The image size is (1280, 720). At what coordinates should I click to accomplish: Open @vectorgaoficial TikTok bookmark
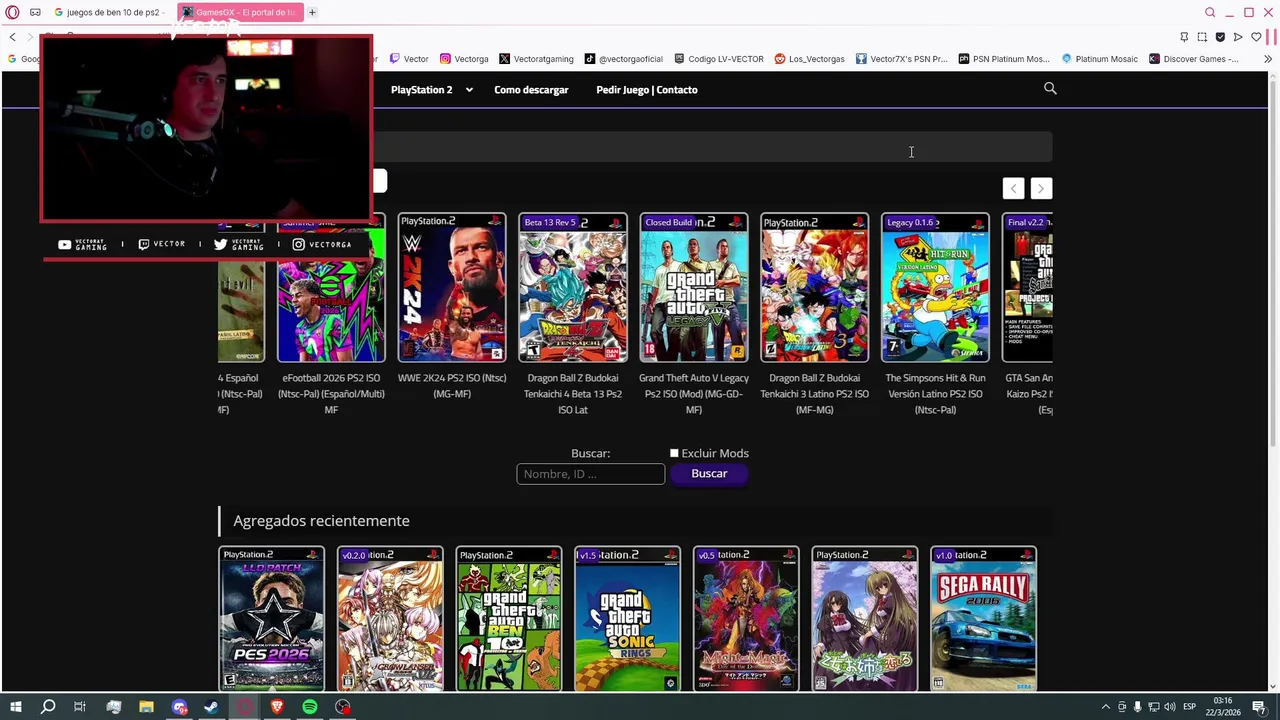coord(624,59)
